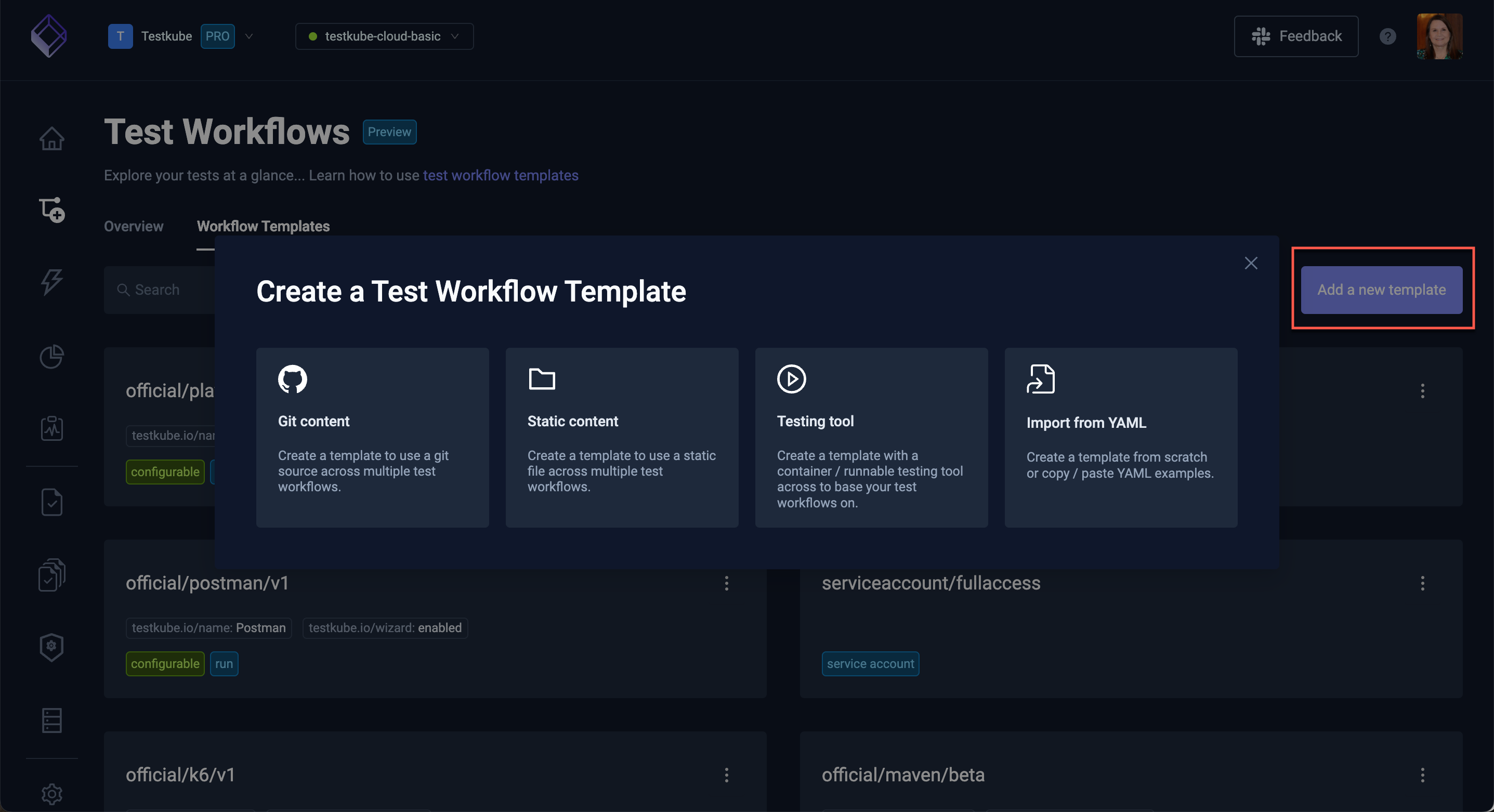The width and height of the screenshot is (1494, 812).
Task: Close the Create Test Workflow Template dialog
Action: (1251, 263)
